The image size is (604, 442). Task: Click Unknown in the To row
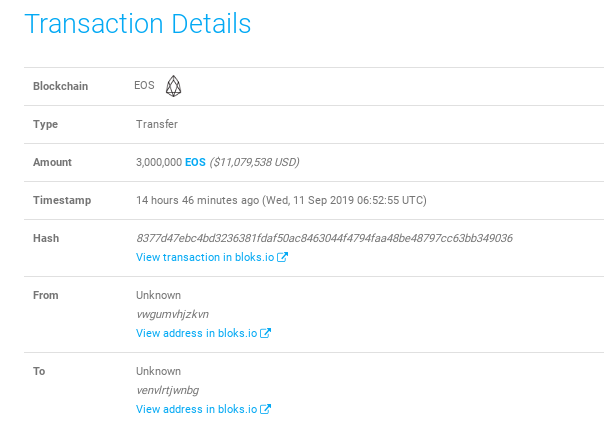[158, 371]
